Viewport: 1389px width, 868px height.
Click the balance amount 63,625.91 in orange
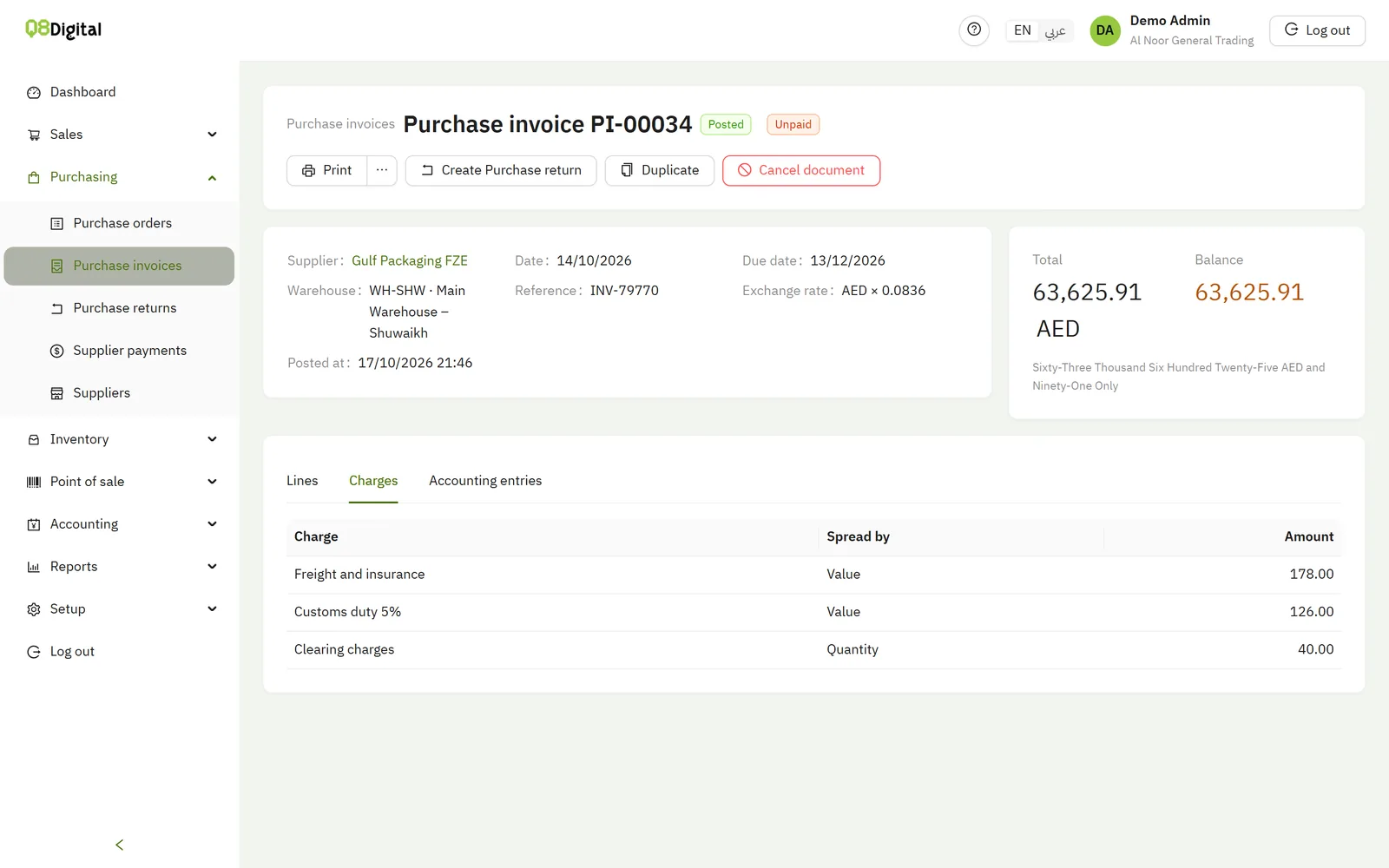(1249, 293)
